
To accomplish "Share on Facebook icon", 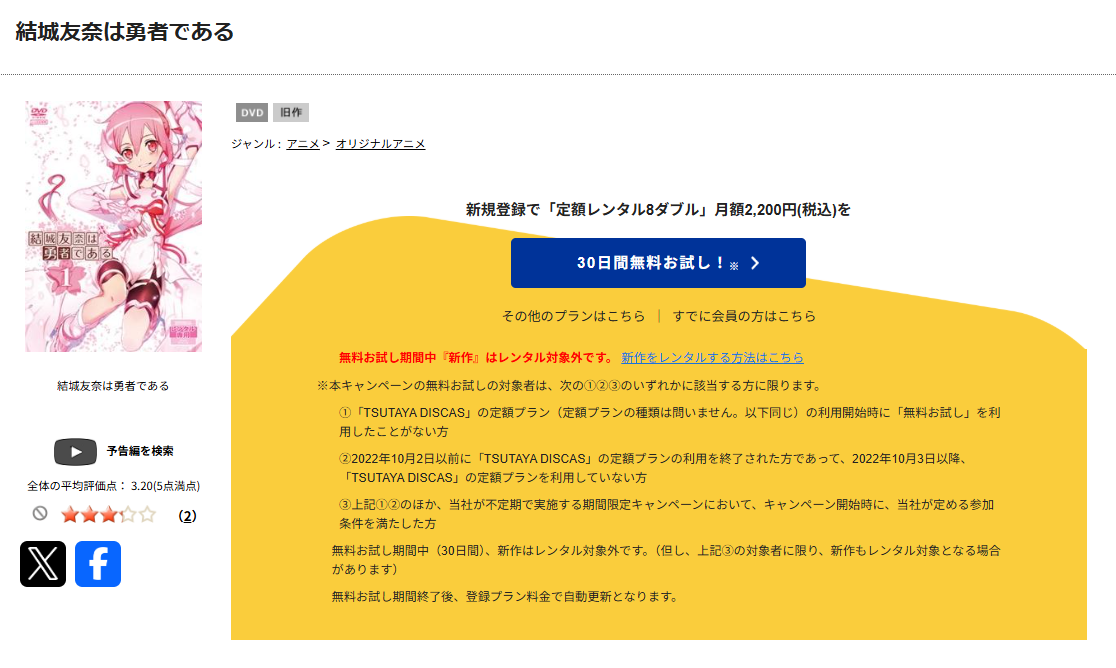I will click(x=98, y=564).
